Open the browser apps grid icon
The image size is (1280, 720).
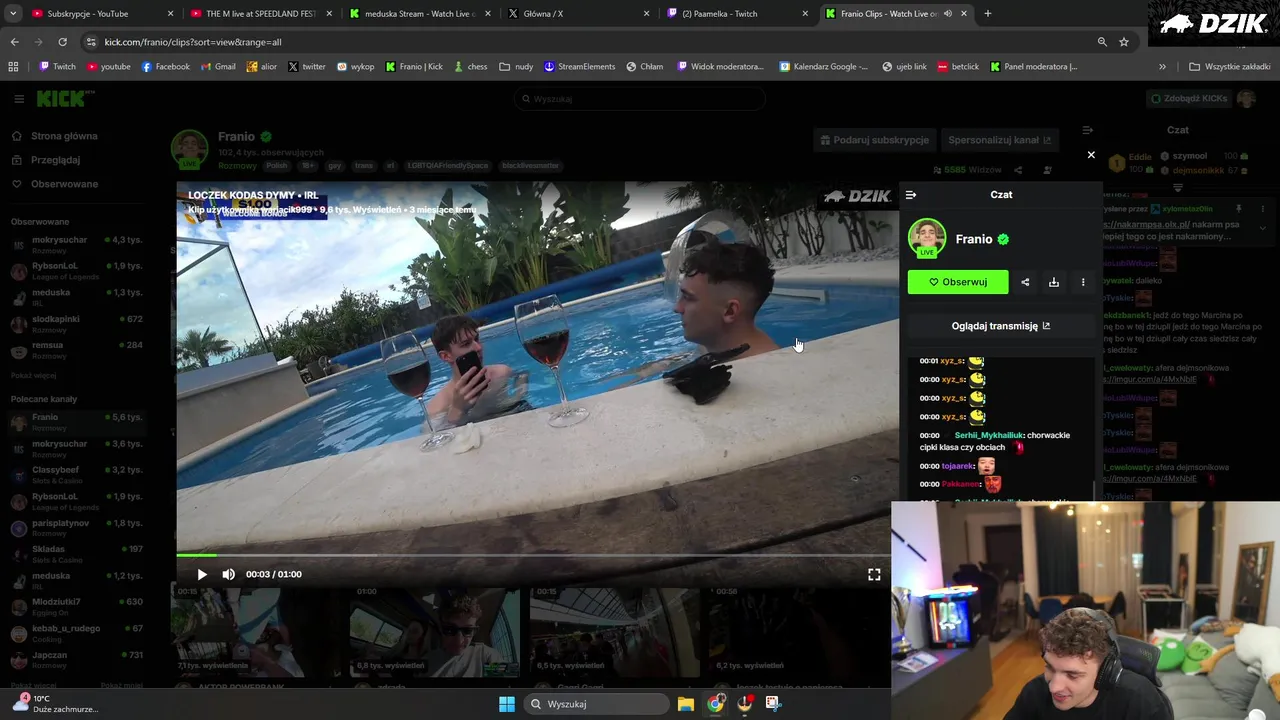click(x=13, y=67)
